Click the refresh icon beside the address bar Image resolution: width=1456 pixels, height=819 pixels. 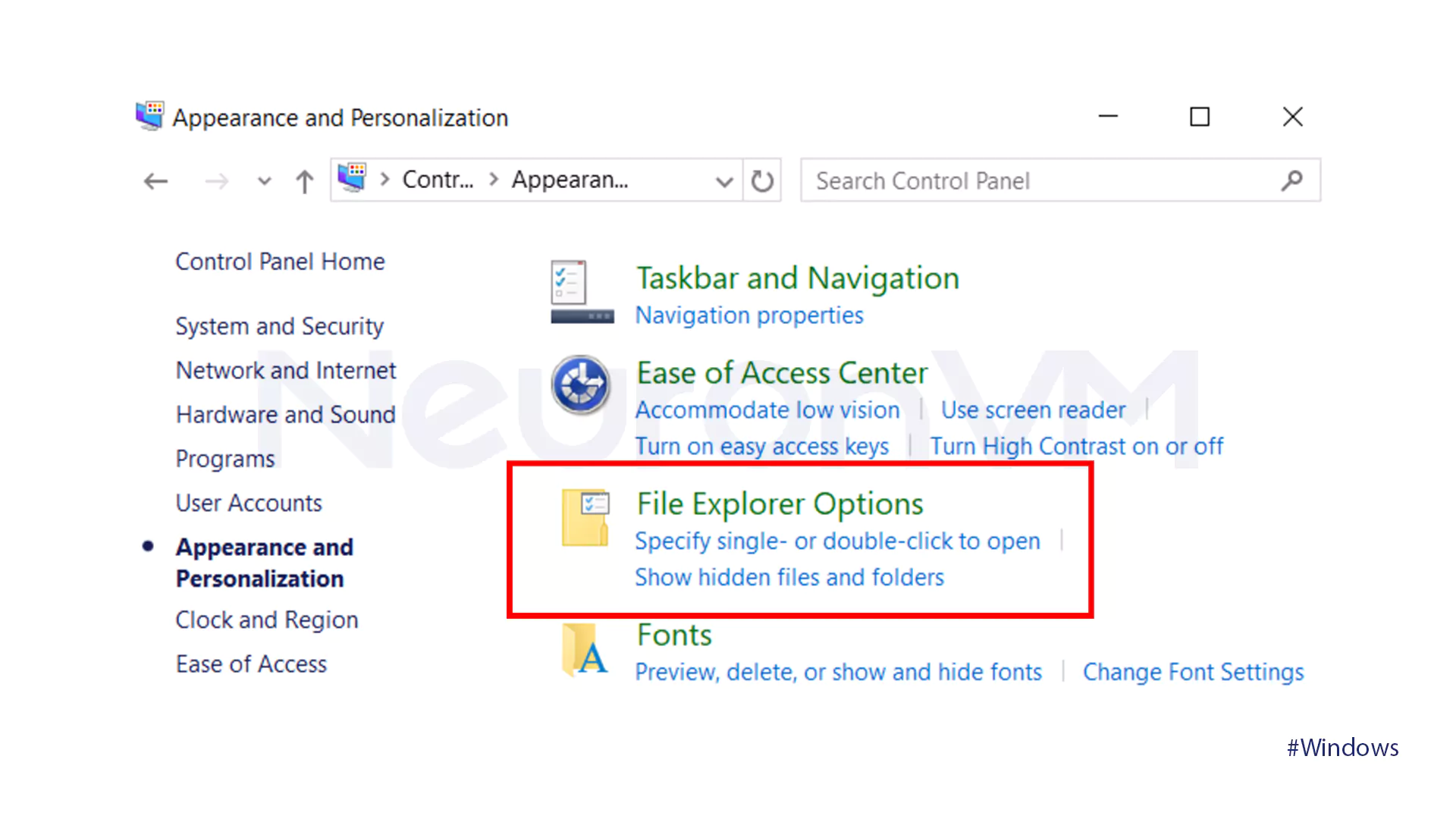(761, 180)
